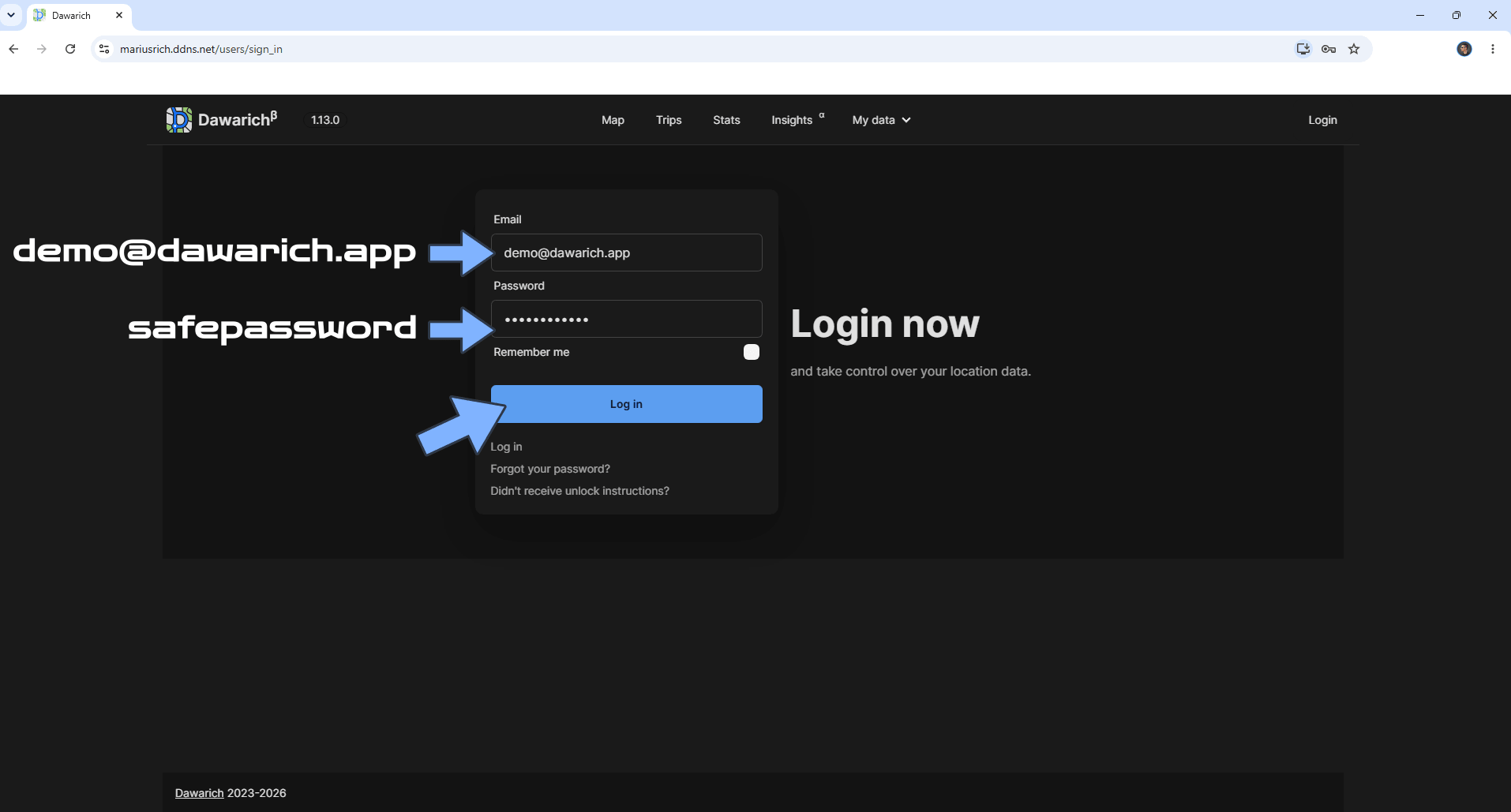Click the Dawarich logo icon
This screenshot has width=1511, height=812.
[x=179, y=120]
